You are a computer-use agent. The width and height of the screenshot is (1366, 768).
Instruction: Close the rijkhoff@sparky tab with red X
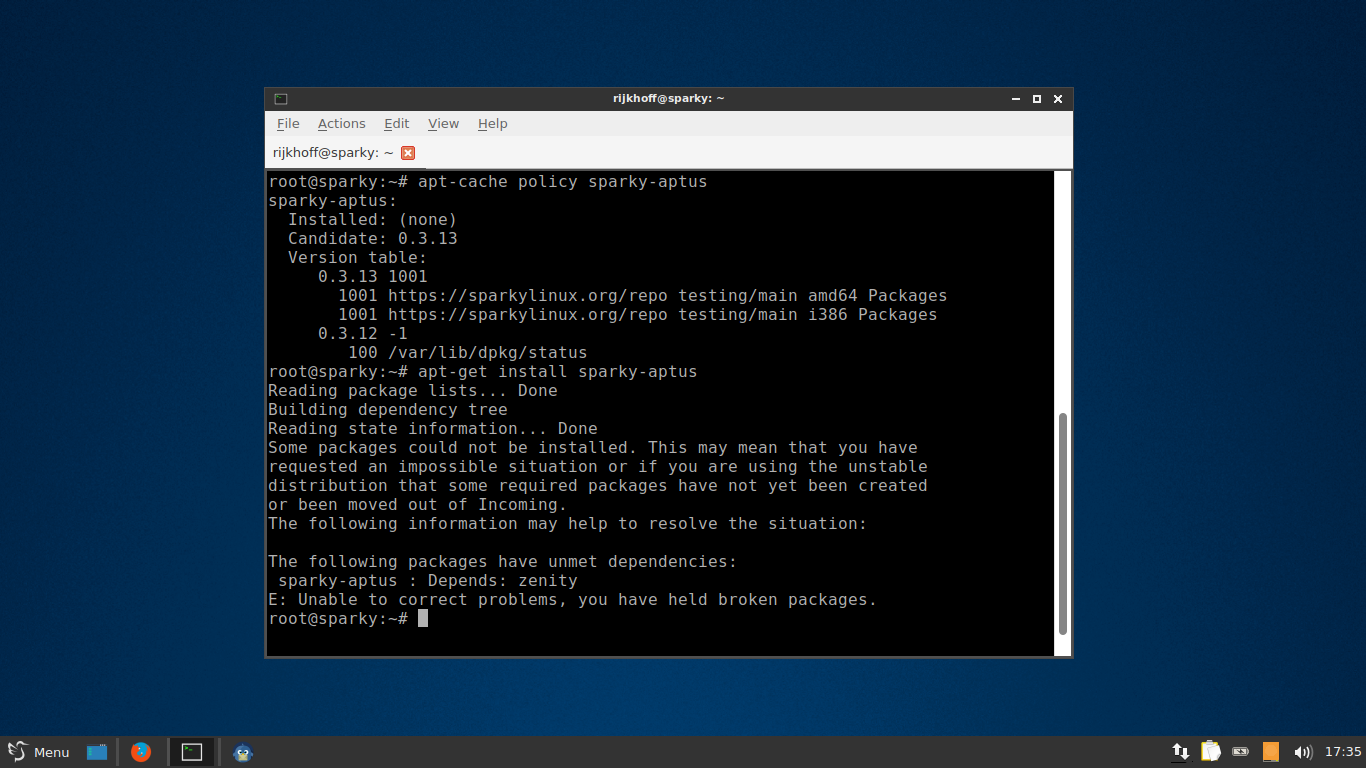point(408,153)
